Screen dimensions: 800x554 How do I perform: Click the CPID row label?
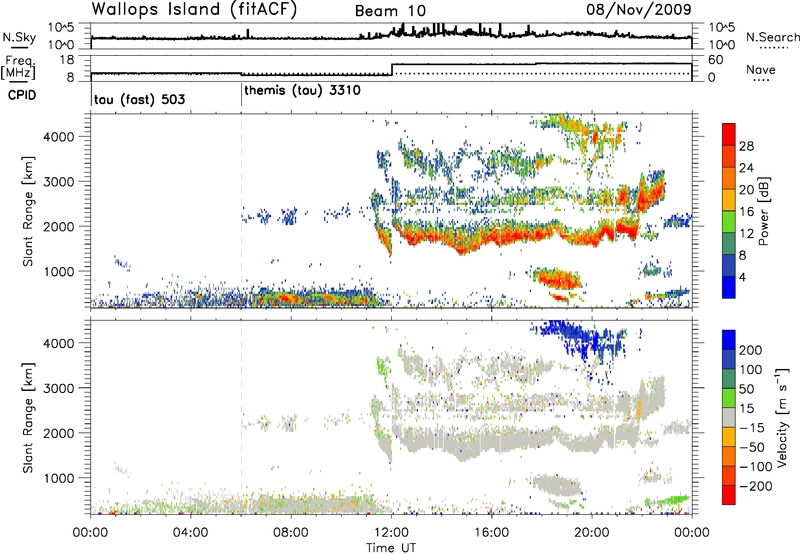tap(22, 95)
